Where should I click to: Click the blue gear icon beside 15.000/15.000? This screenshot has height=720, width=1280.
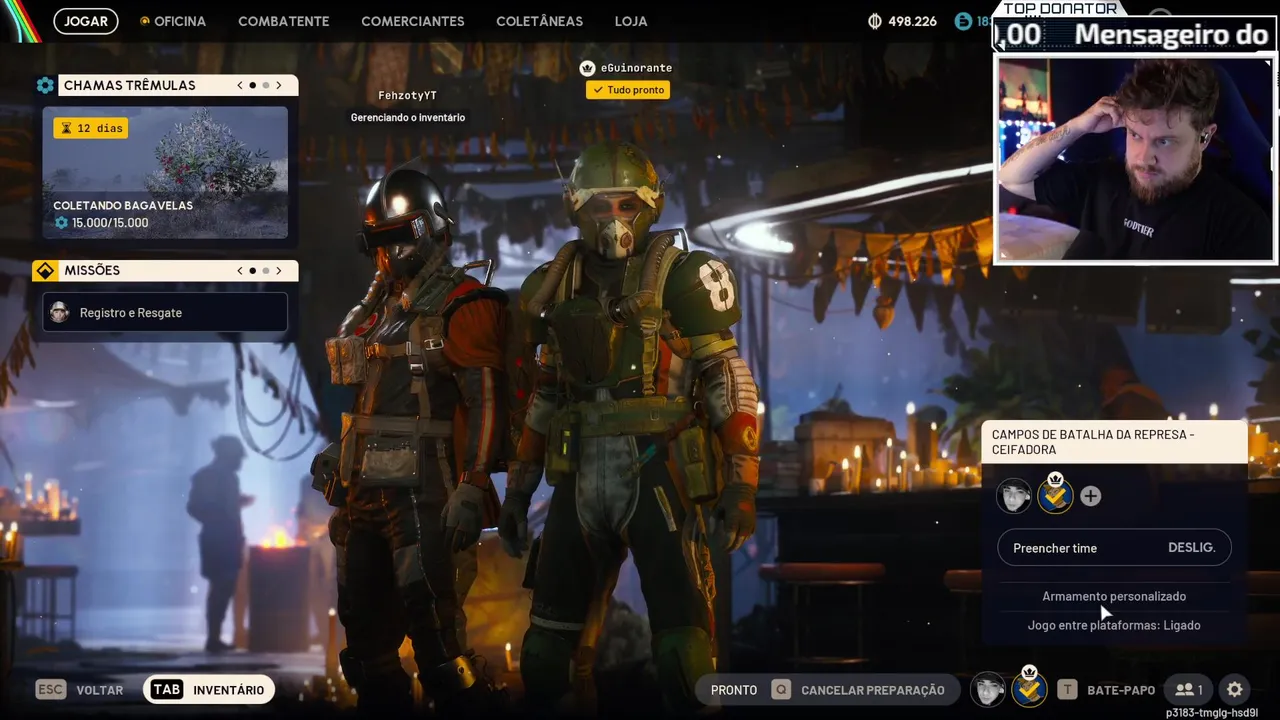[61, 223]
